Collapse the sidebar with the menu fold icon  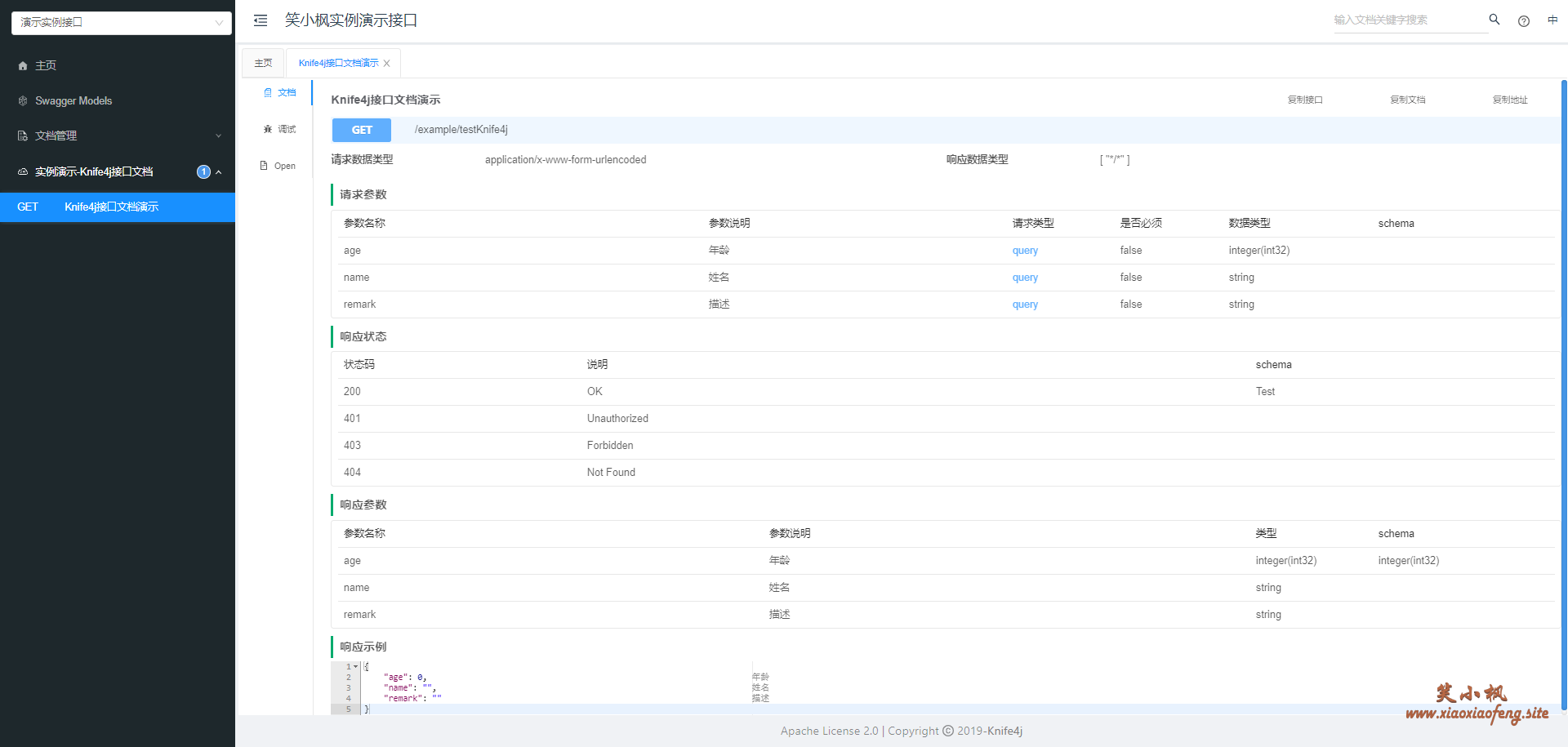[261, 20]
